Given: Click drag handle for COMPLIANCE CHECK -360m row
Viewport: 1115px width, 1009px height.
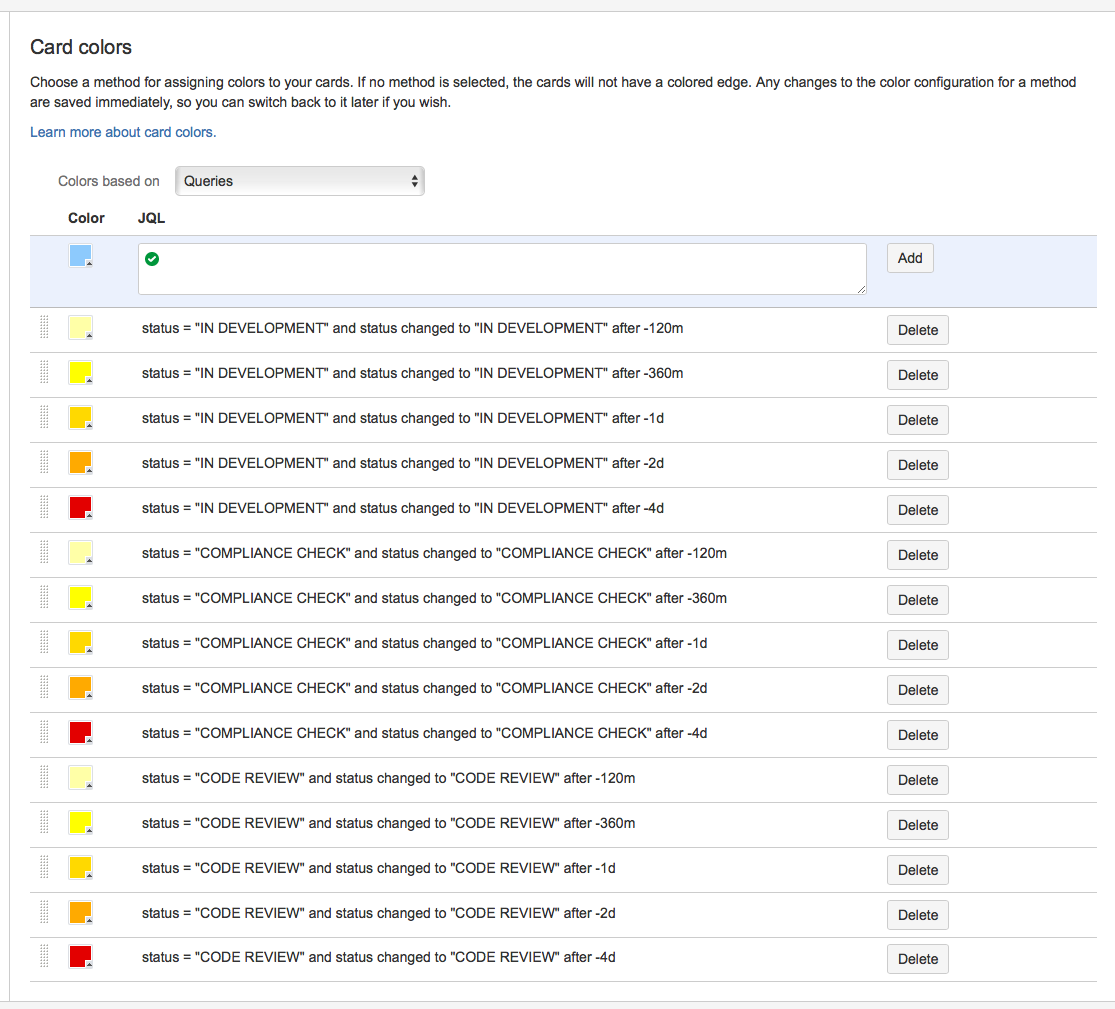Looking at the screenshot, I should [x=44, y=598].
